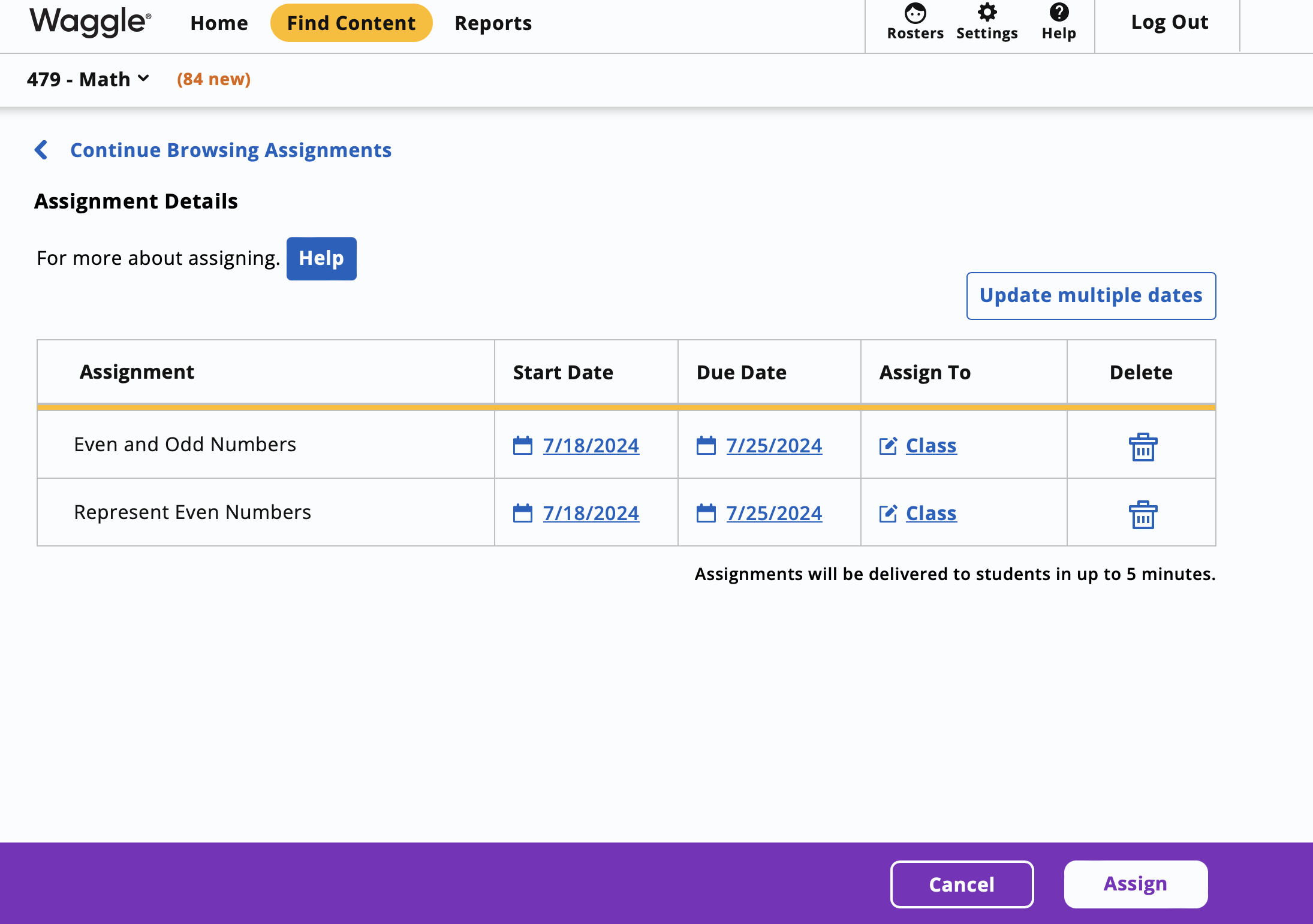
Task: Click the back chevron beside Continue Browsing
Action: [41, 150]
